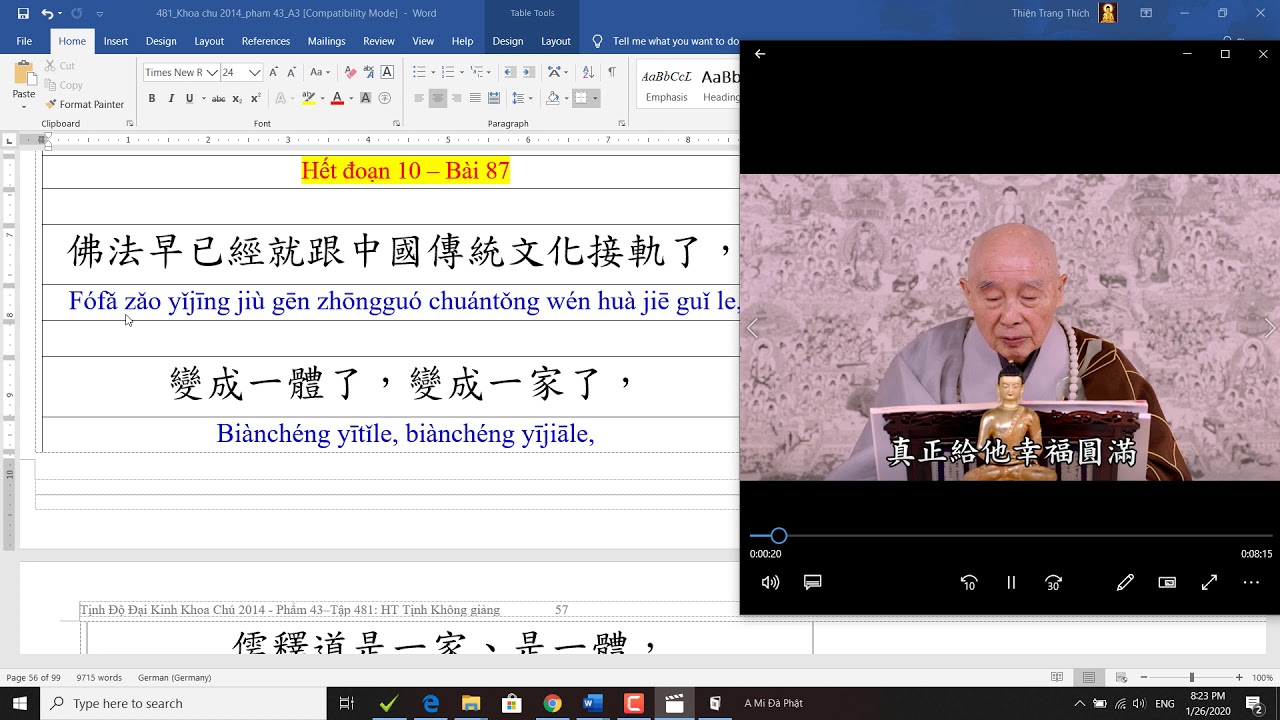This screenshot has width=1280, height=720.
Task: Open the Change Case dropdown
Action: 320,72
